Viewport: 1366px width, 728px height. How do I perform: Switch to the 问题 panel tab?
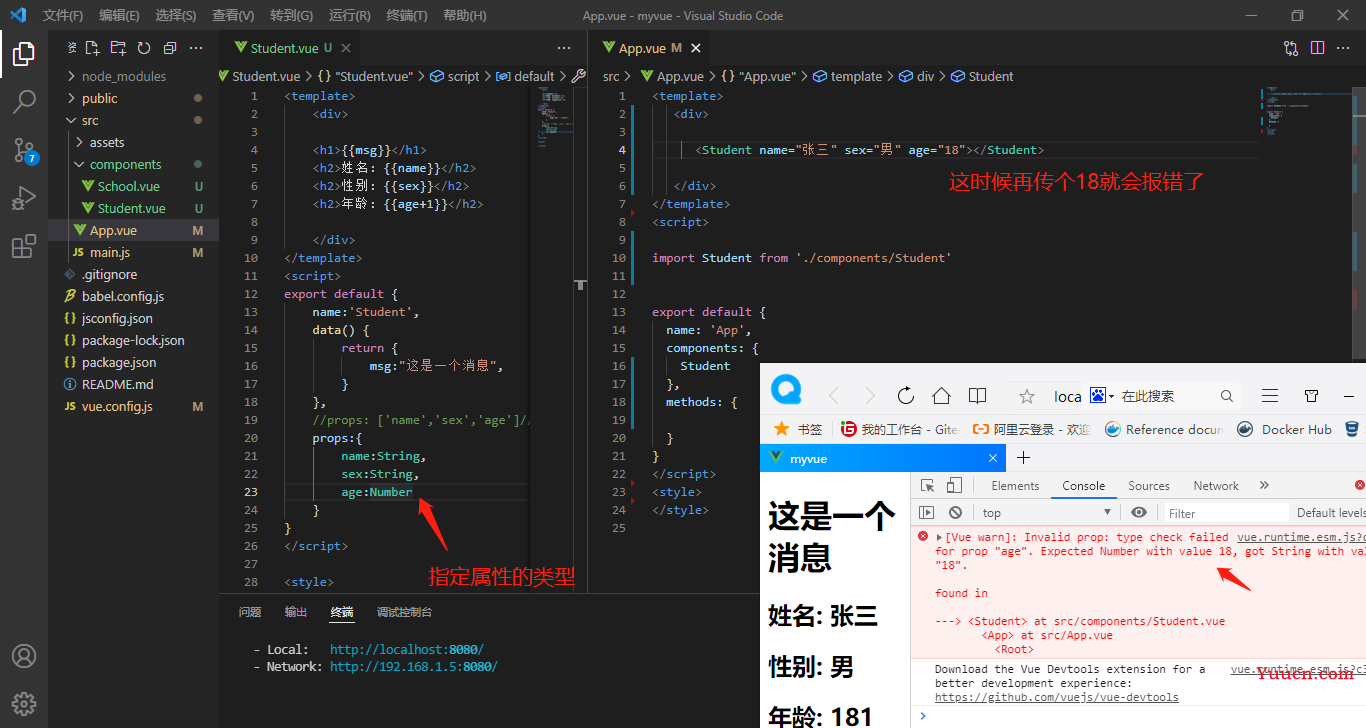(x=250, y=612)
